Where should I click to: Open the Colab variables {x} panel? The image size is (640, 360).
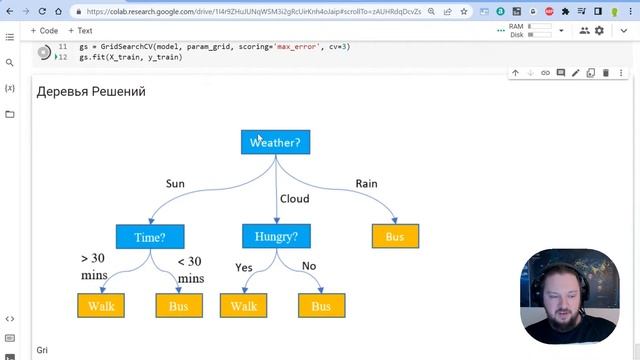10,88
